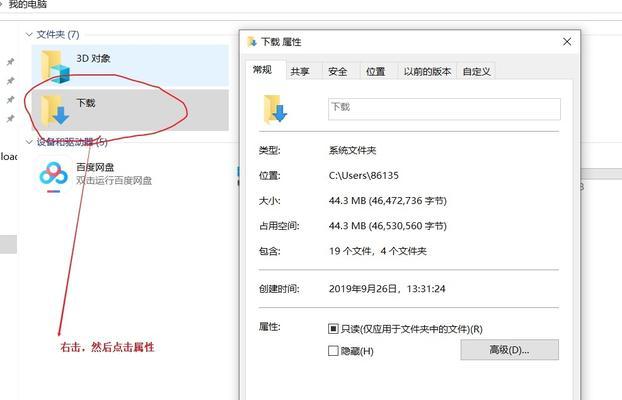Click the 3D 对象 label
This screenshot has width=622, height=400.
(94, 59)
